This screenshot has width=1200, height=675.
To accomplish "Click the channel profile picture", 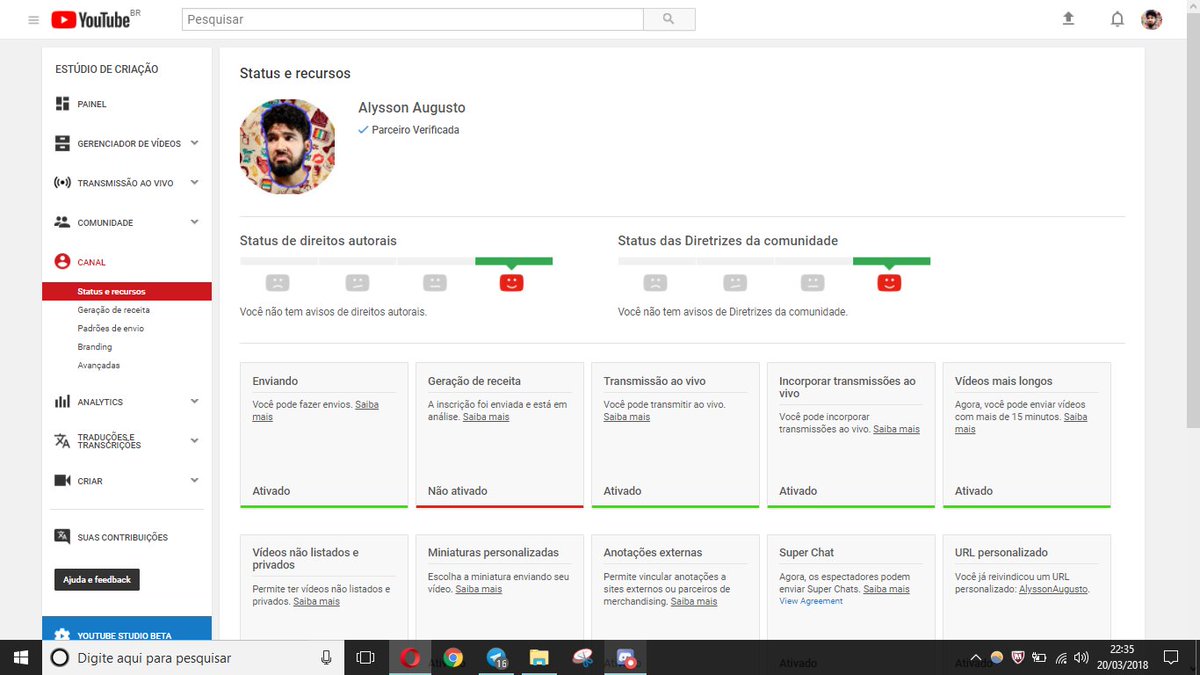I will tap(287, 146).
